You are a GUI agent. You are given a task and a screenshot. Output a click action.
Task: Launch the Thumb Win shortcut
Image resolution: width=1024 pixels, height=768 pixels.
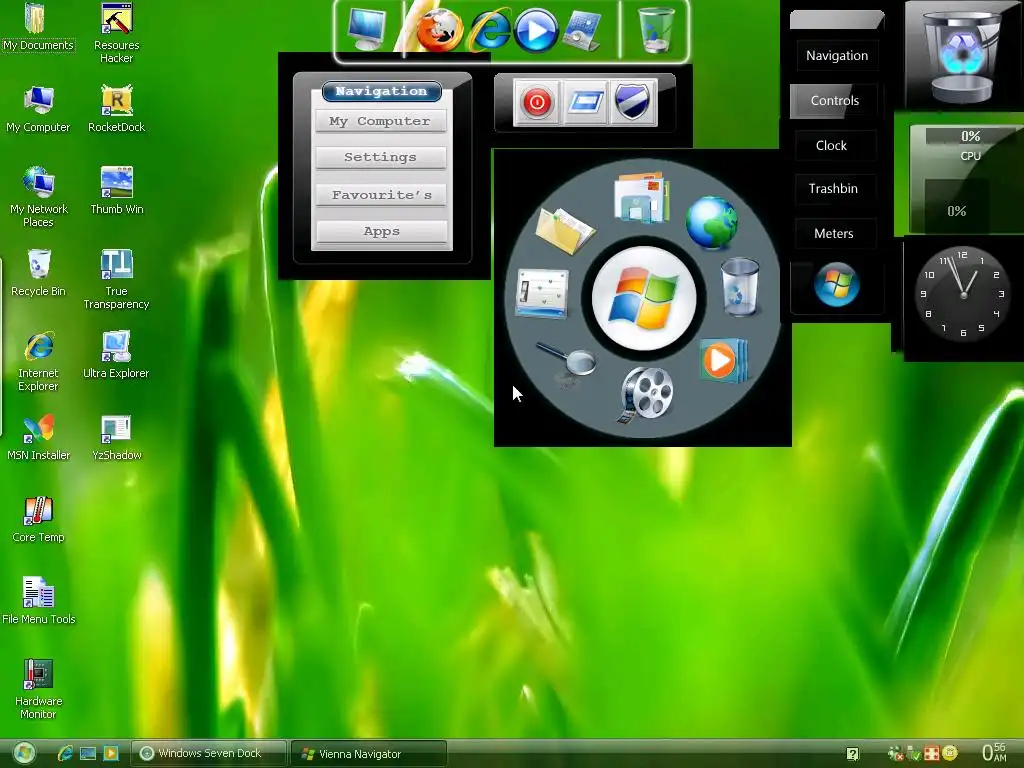click(116, 190)
